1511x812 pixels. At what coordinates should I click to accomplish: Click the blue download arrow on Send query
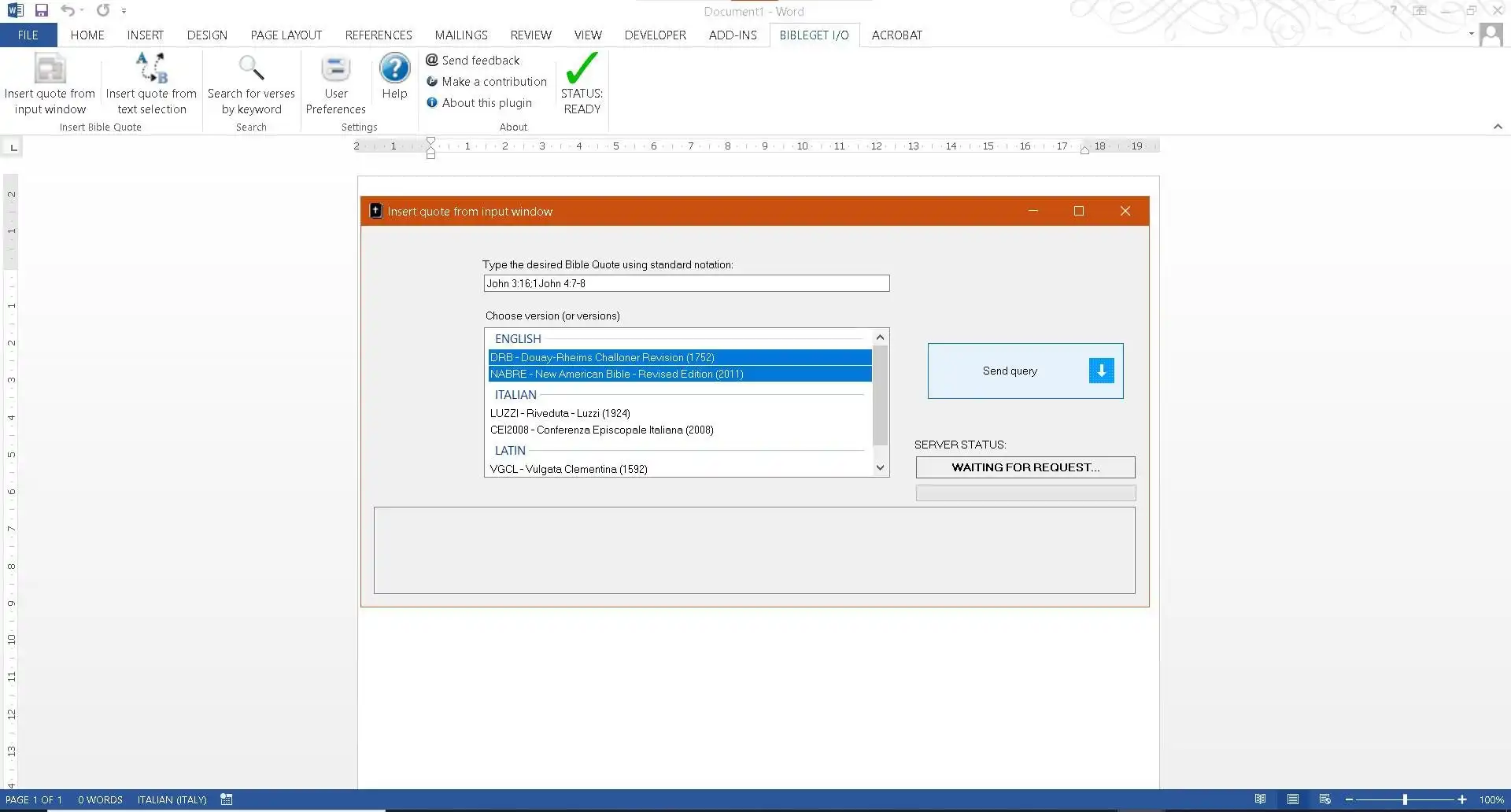point(1101,371)
